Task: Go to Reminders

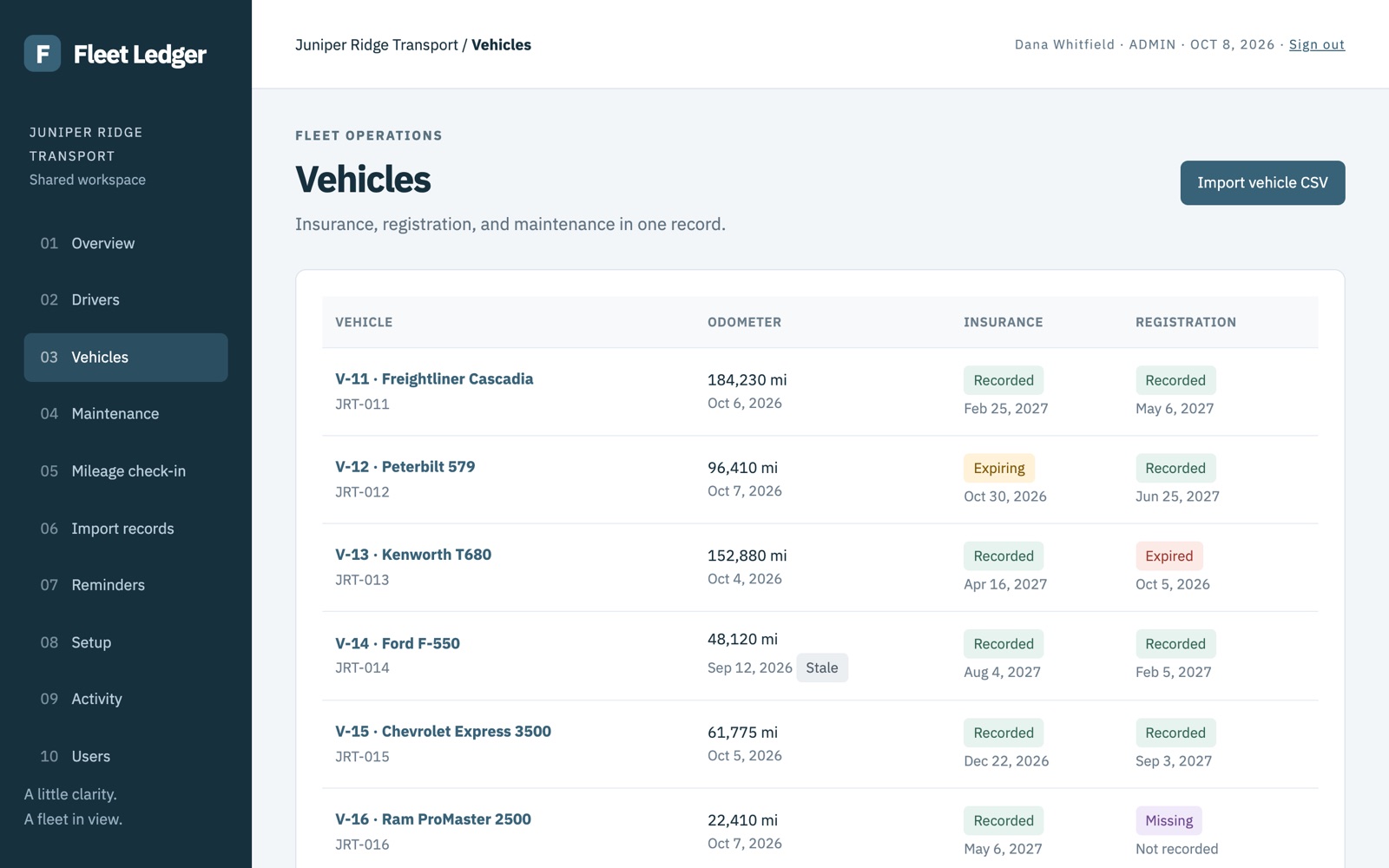Action: point(126,584)
